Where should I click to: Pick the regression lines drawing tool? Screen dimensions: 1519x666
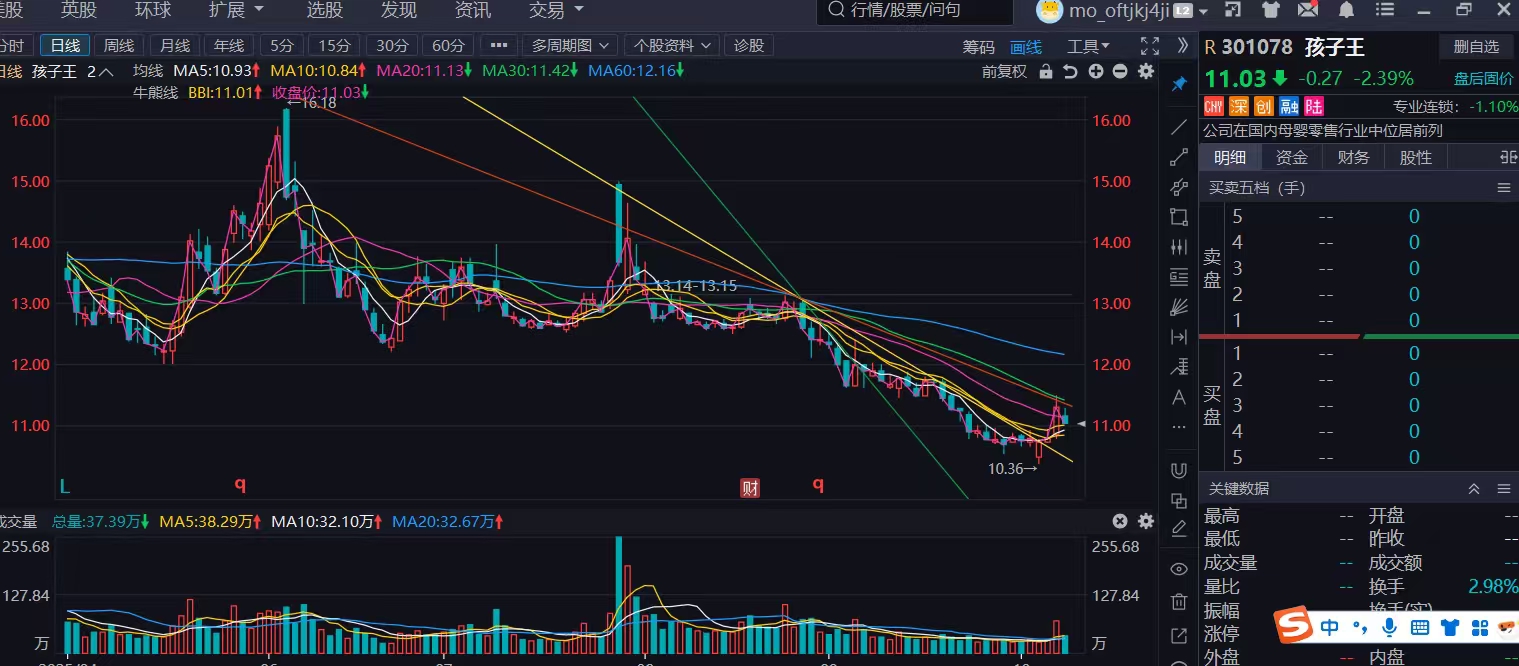[1179, 367]
